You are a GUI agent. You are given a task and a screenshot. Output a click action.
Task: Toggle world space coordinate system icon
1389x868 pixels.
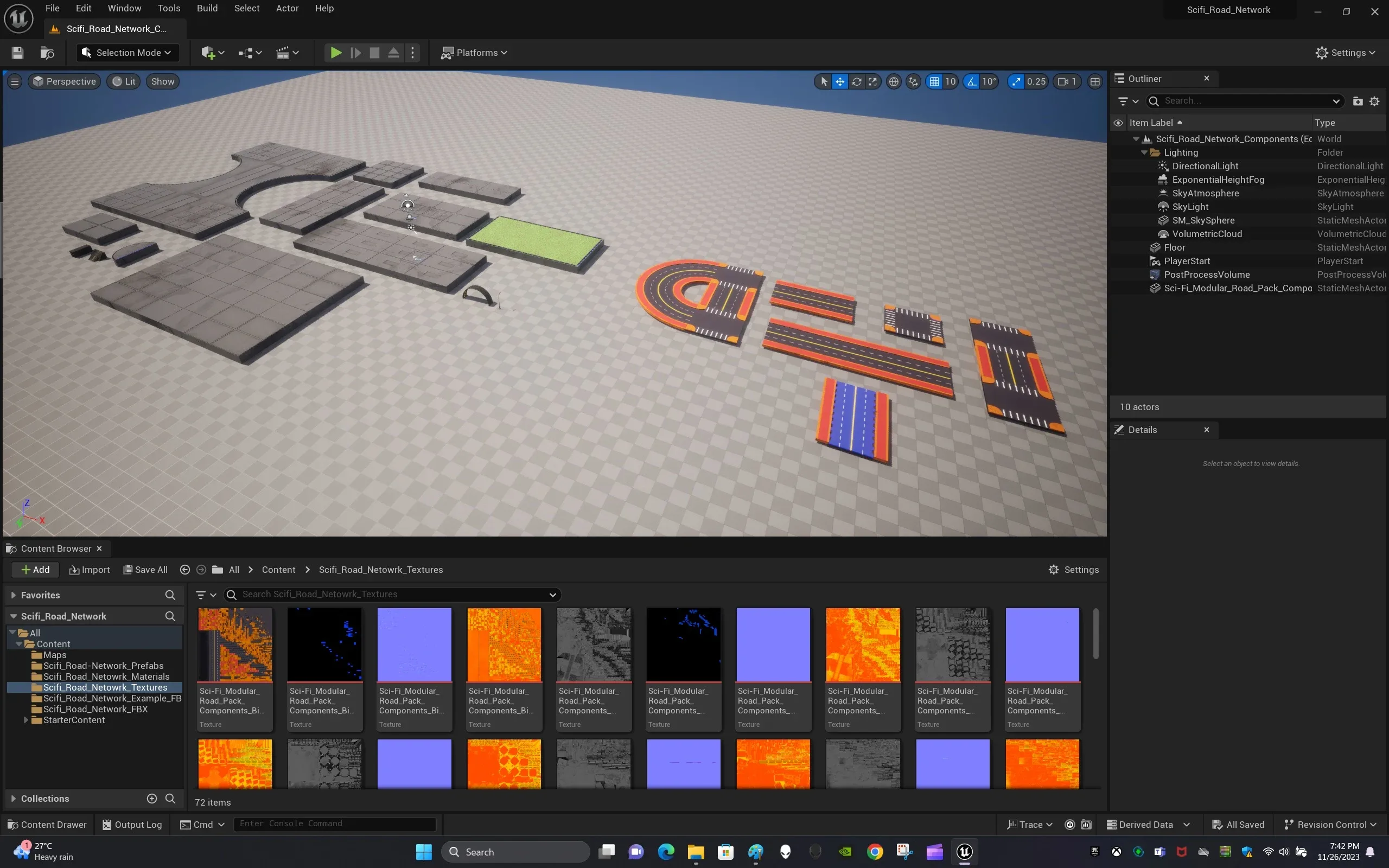894,81
